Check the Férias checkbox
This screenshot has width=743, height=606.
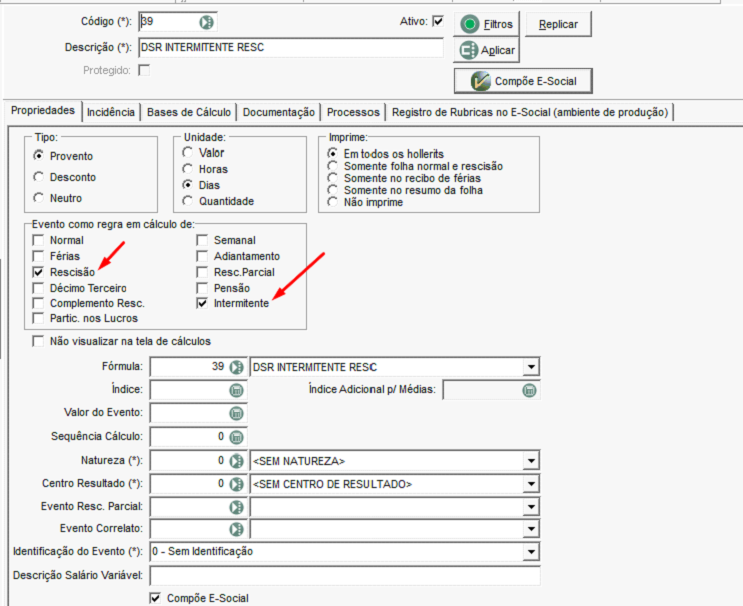pyautogui.click(x=38, y=256)
